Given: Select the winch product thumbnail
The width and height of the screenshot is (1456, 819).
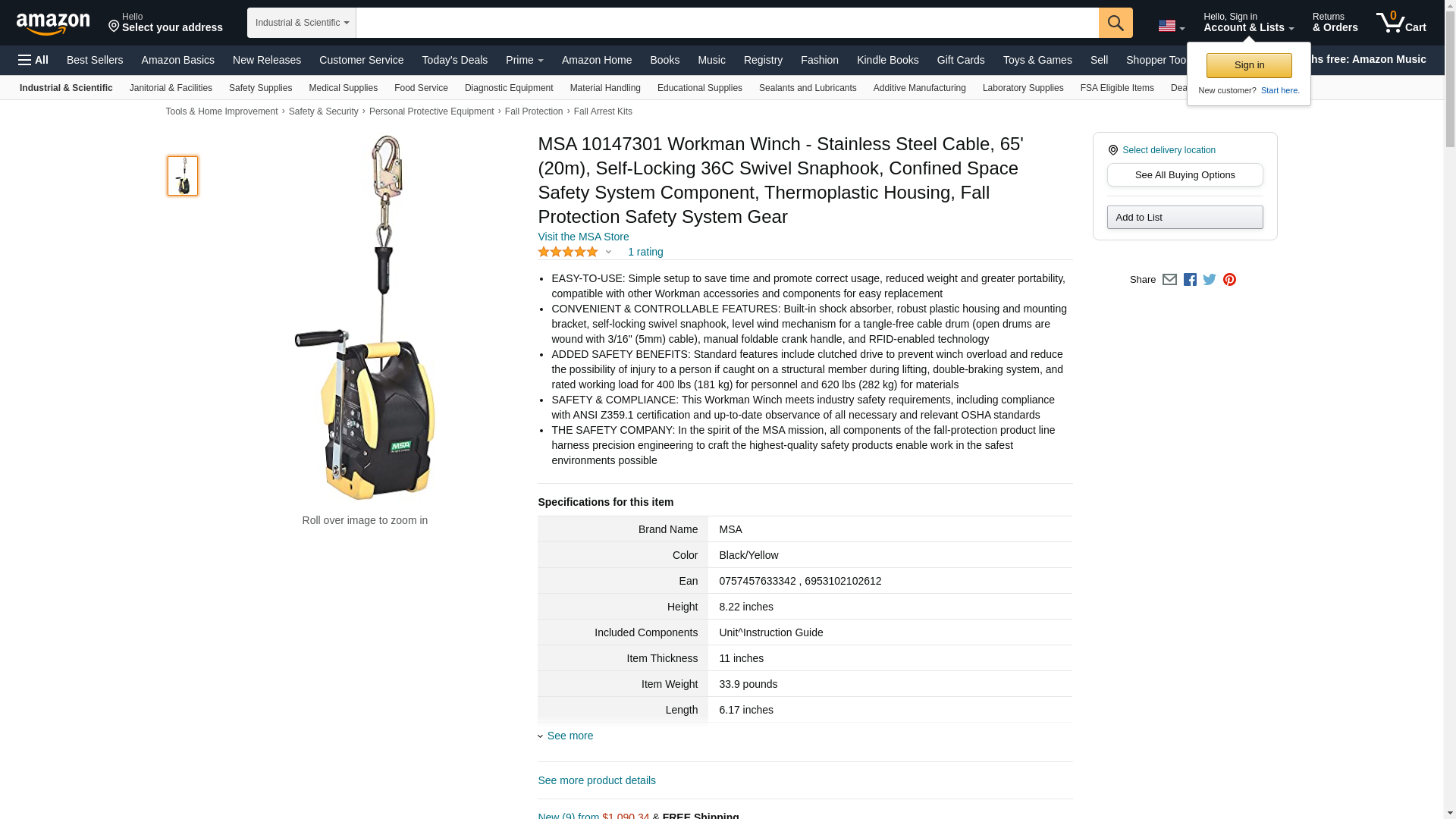Looking at the screenshot, I should click(183, 176).
